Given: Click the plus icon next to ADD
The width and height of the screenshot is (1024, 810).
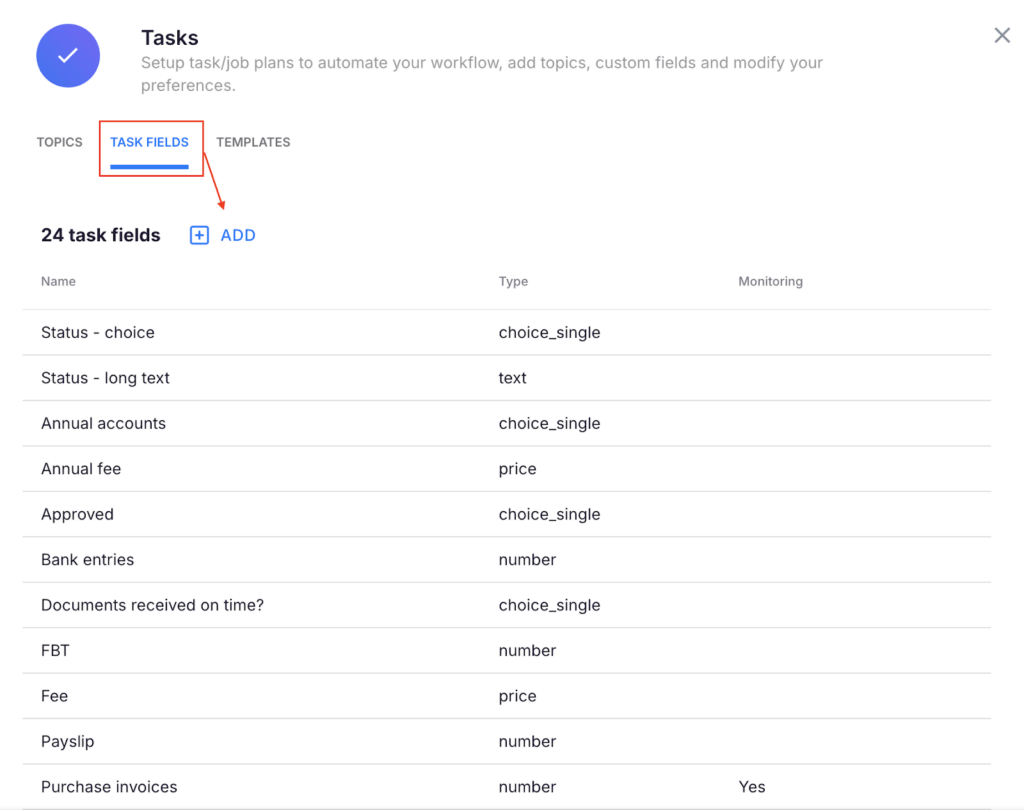Looking at the screenshot, I should (199, 234).
